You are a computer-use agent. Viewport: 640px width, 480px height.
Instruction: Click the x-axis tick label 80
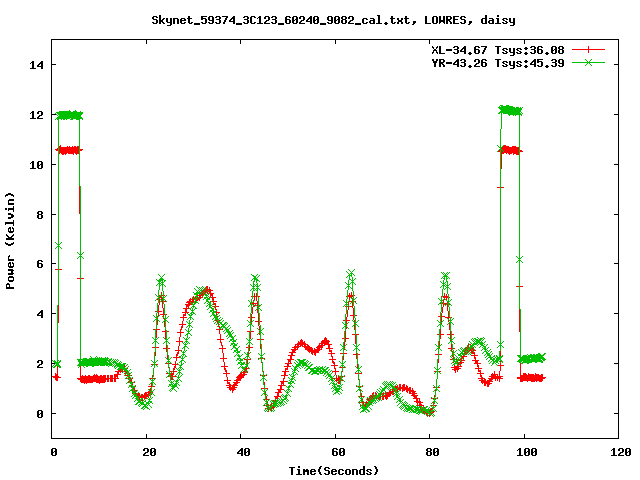433,452
